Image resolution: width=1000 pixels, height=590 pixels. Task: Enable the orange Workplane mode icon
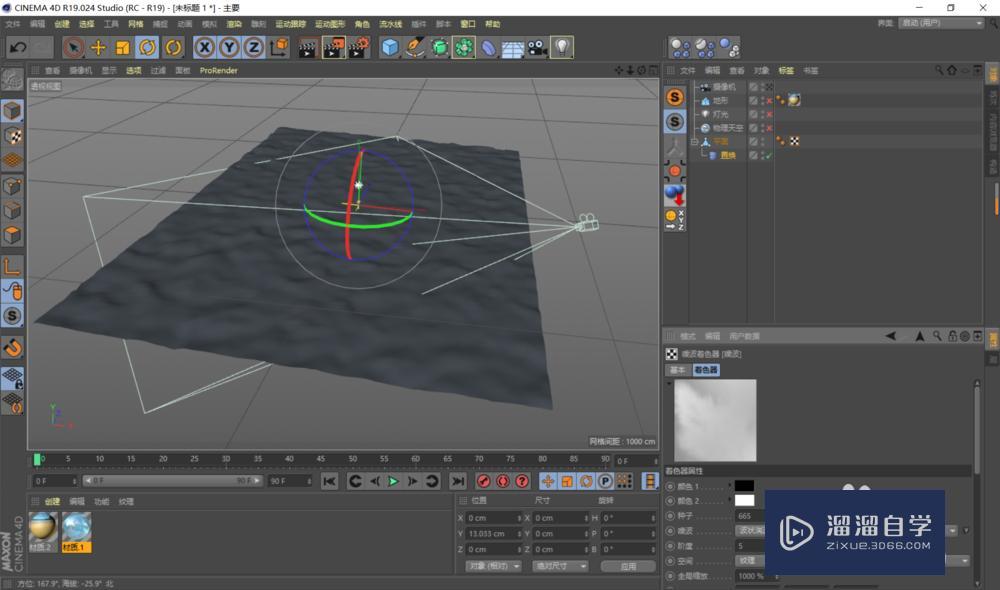(x=12, y=161)
